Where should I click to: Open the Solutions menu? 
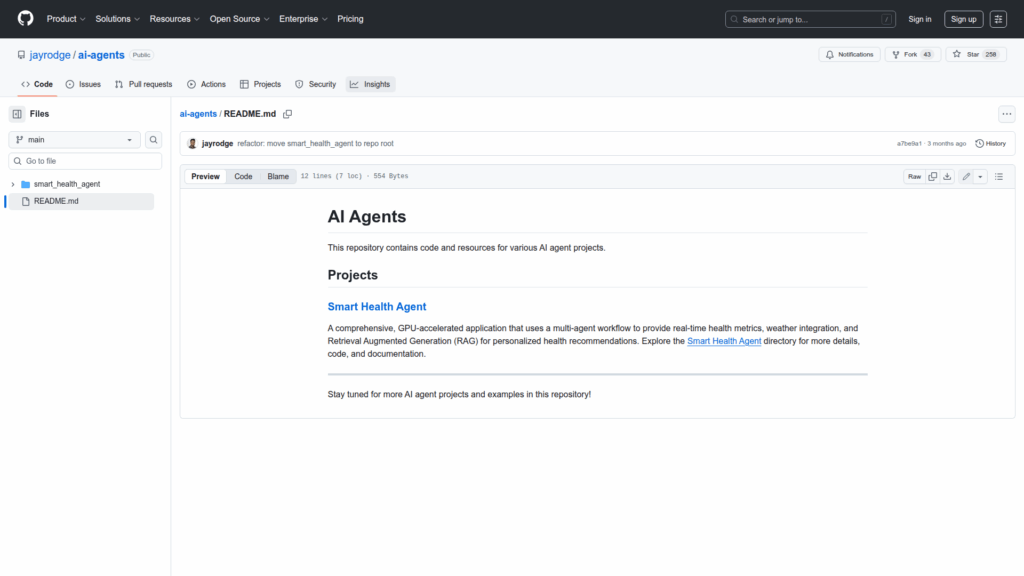(x=118, y=19)
